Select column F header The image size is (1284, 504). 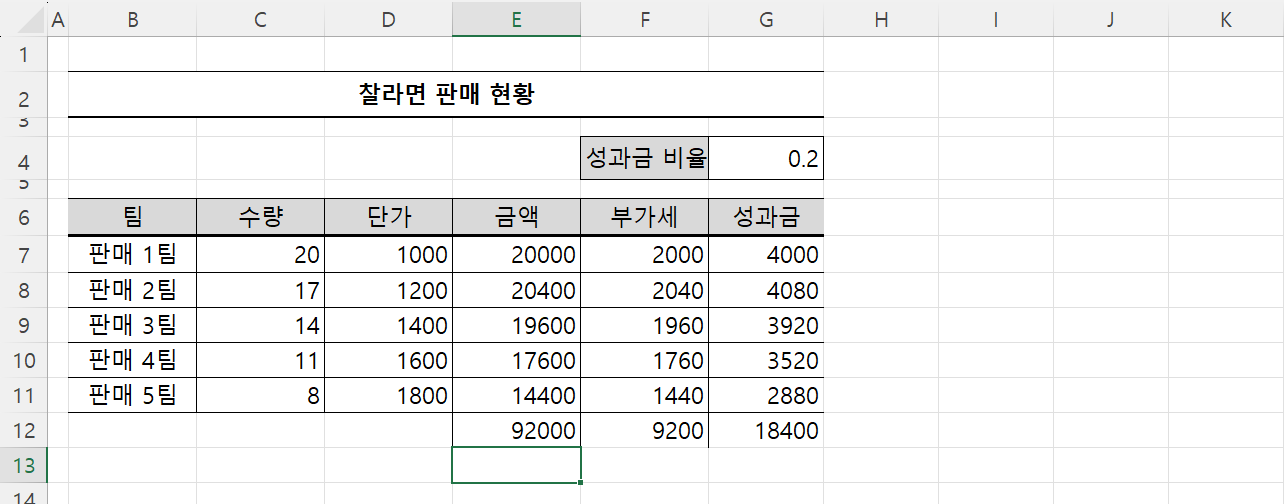[644, 19]
